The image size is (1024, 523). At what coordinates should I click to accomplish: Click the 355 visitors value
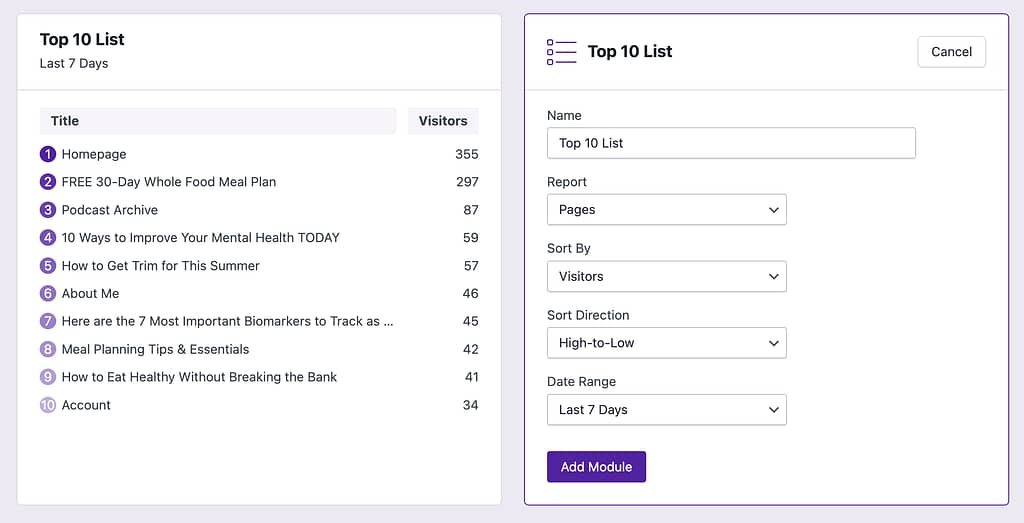[x=467, y=154]
